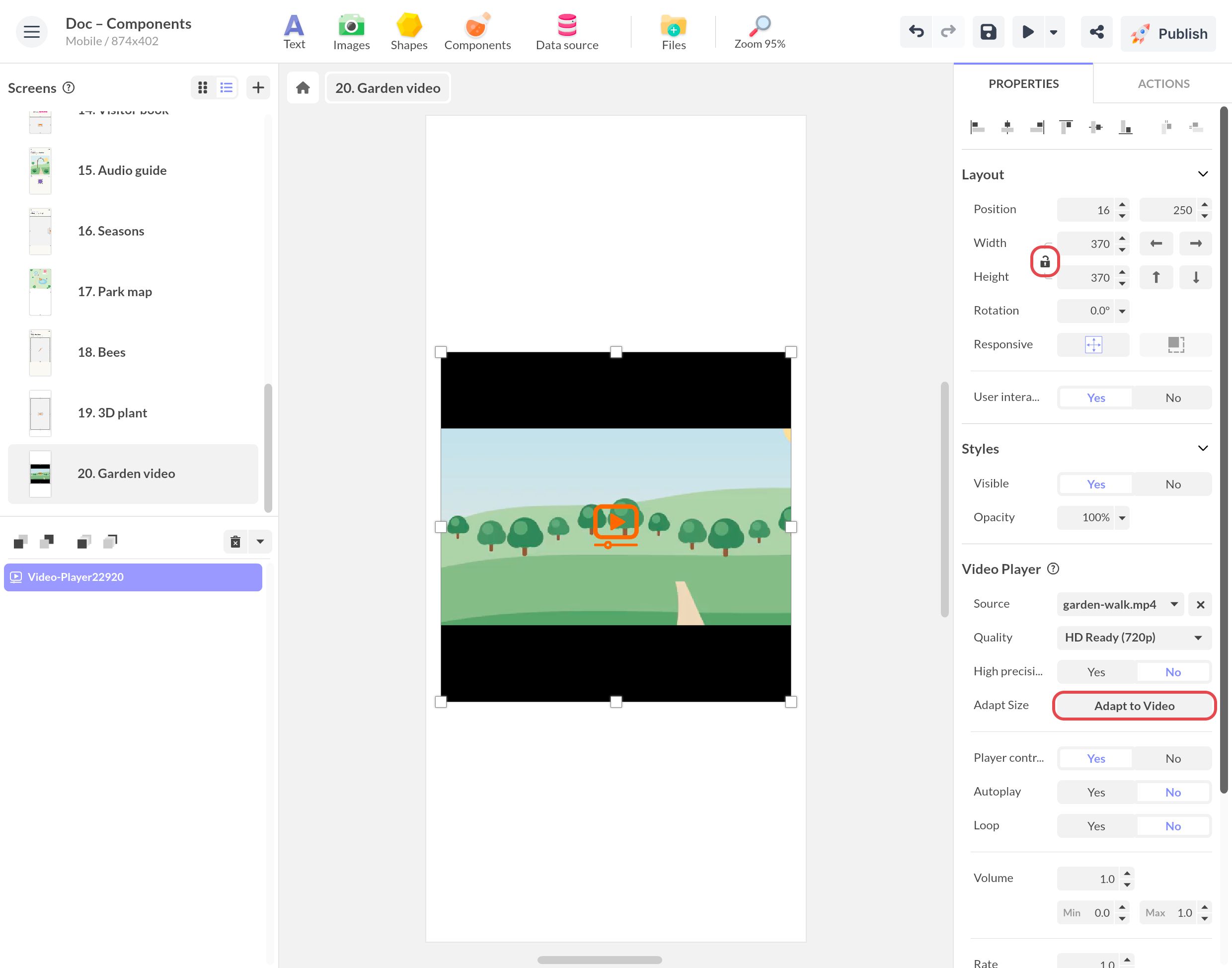The image size is (1232, 968).
Task: Click the Publish button
Action: (x=1168, y=33)
